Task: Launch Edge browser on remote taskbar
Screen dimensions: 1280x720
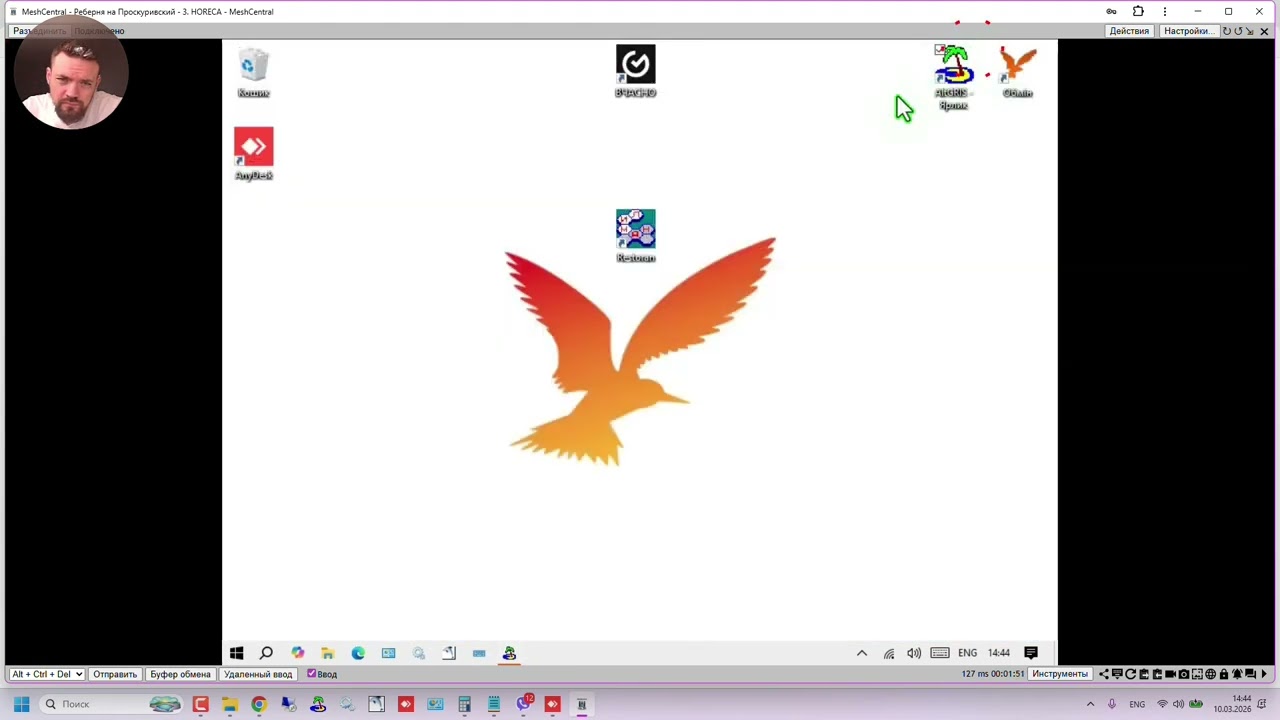Action: tap(358, 653)
